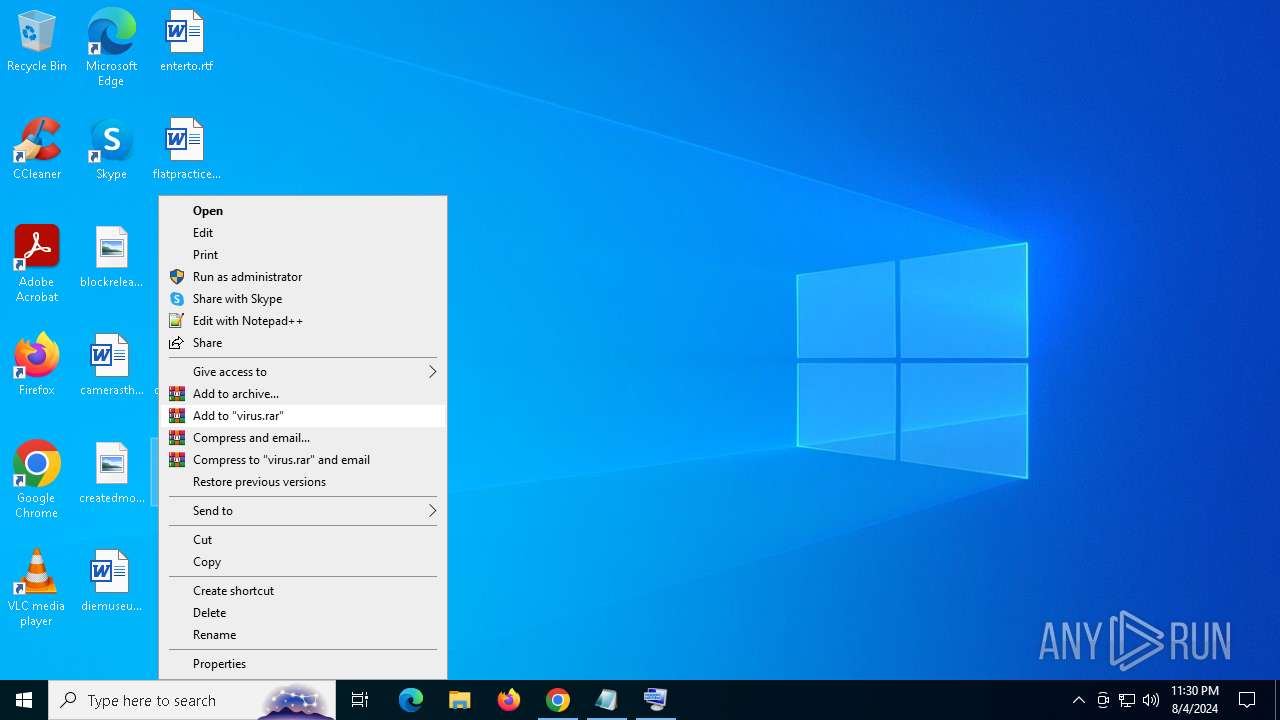
Task: Choose Rename in the context menu
Action: click(x=303, y=634)
